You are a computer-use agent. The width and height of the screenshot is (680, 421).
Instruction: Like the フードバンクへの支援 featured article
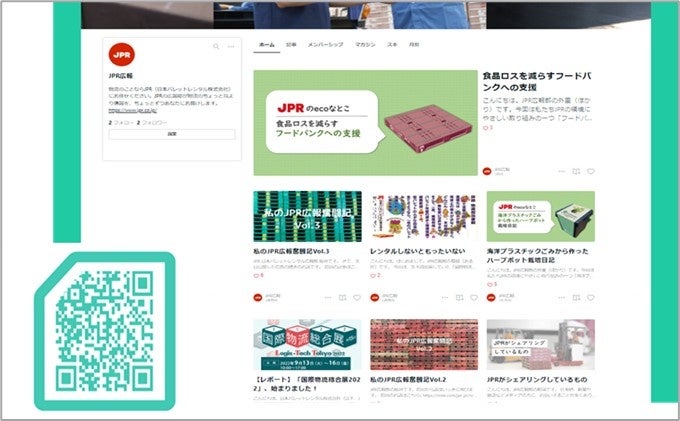591,171
